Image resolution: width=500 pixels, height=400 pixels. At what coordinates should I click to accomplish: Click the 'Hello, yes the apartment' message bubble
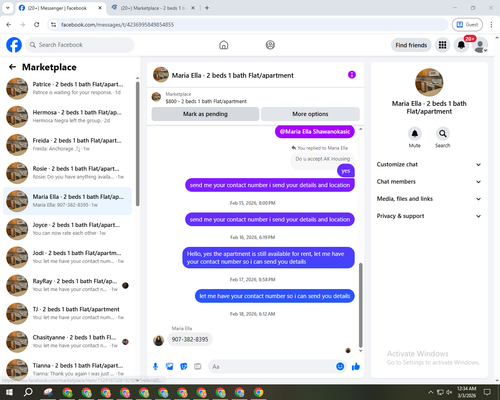268,258
